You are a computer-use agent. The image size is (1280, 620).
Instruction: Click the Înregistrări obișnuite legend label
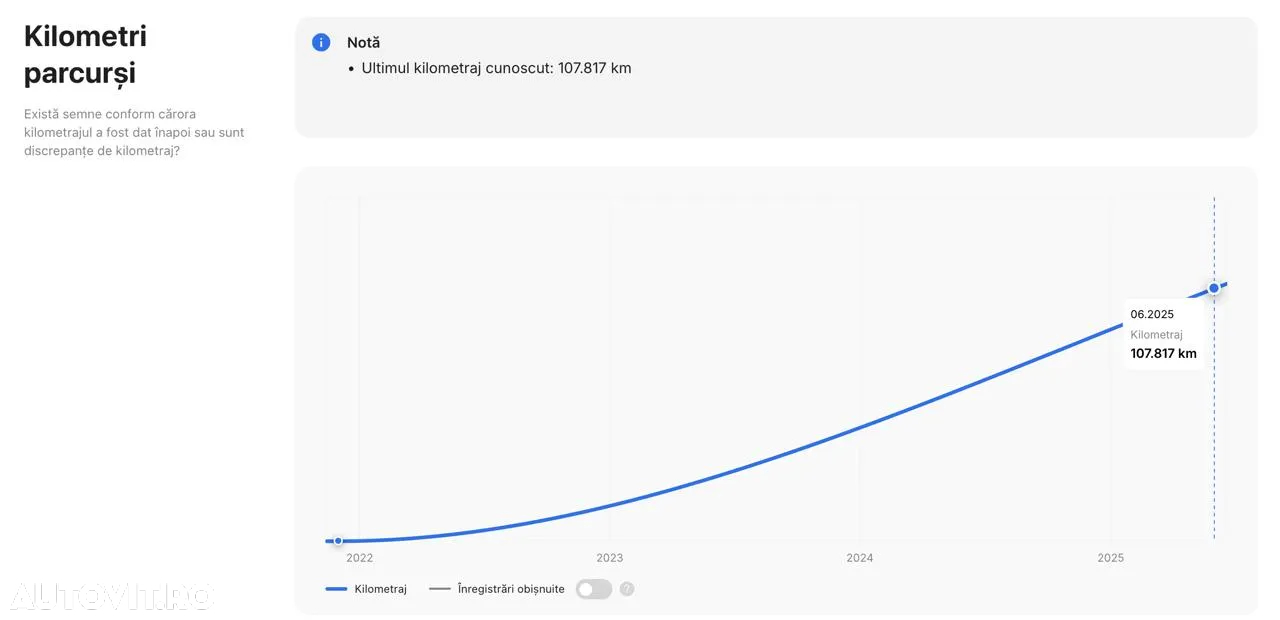(510, 589)
